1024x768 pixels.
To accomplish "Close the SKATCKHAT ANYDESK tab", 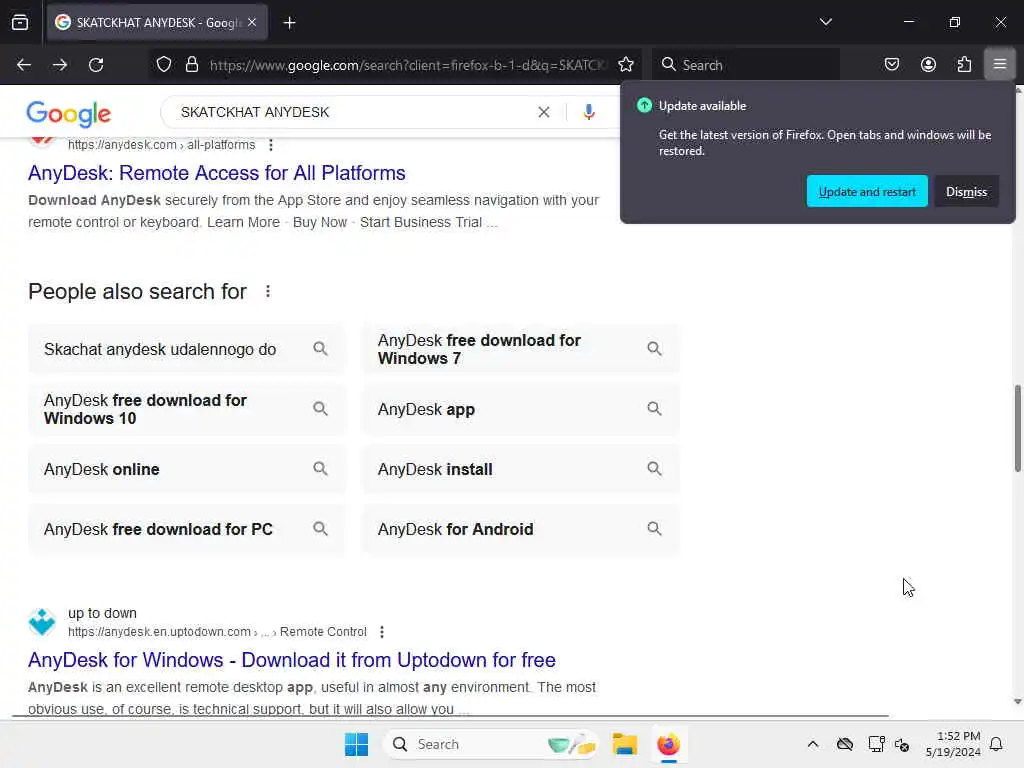I will [252, 22].
